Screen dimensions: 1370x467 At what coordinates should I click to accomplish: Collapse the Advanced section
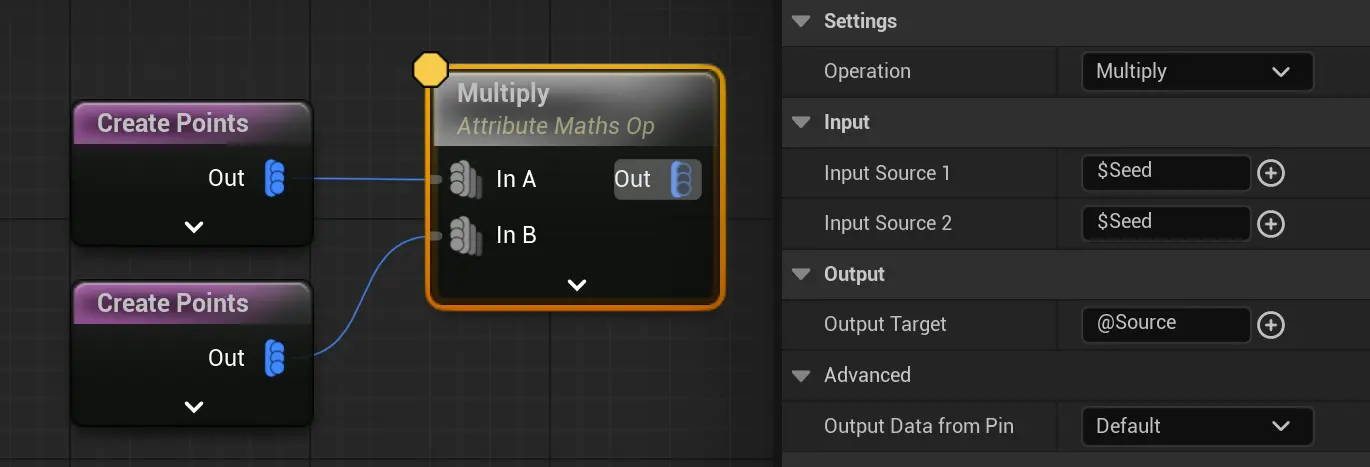point(800,376)
